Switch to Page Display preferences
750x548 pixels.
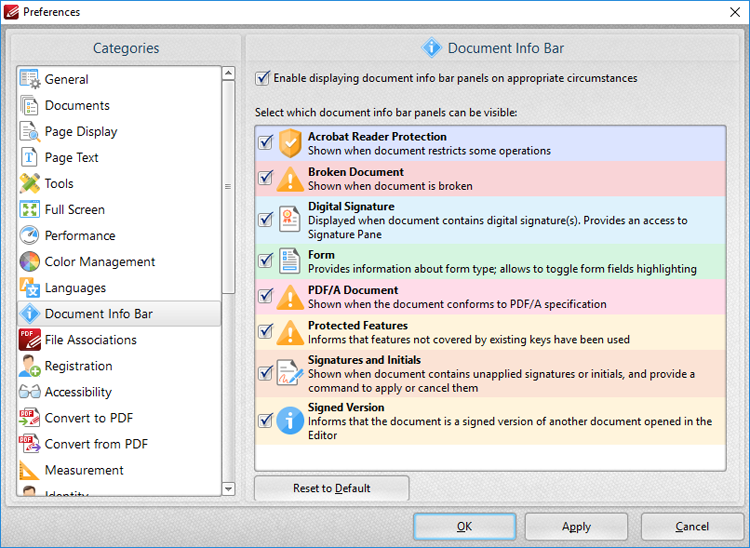click(119, 132)
